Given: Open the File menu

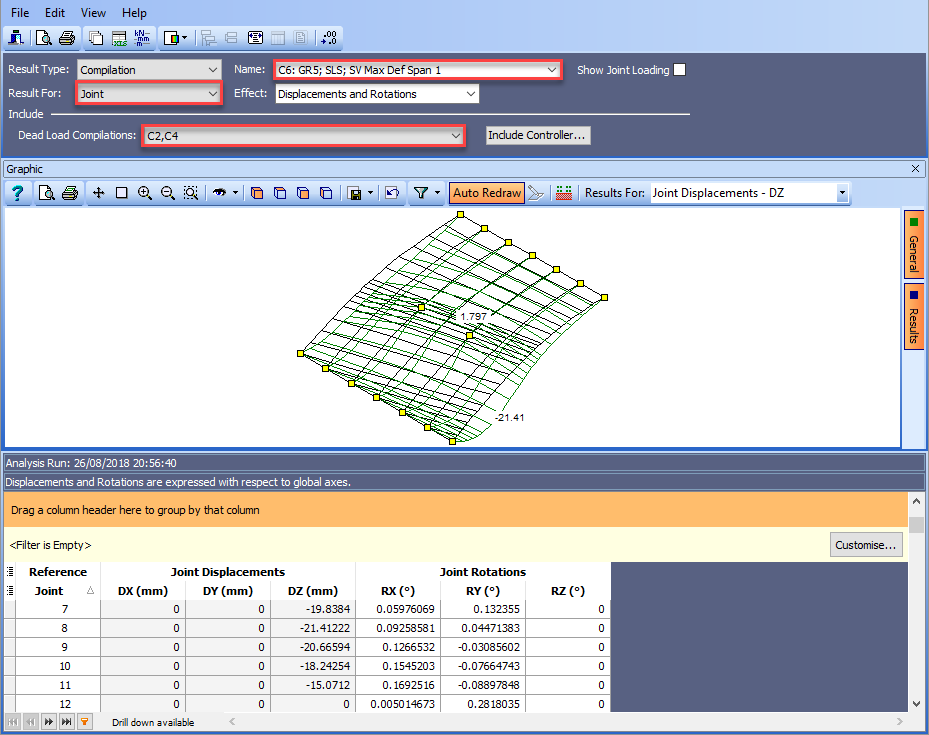Looking at the screenshot, I should (20, 12).
